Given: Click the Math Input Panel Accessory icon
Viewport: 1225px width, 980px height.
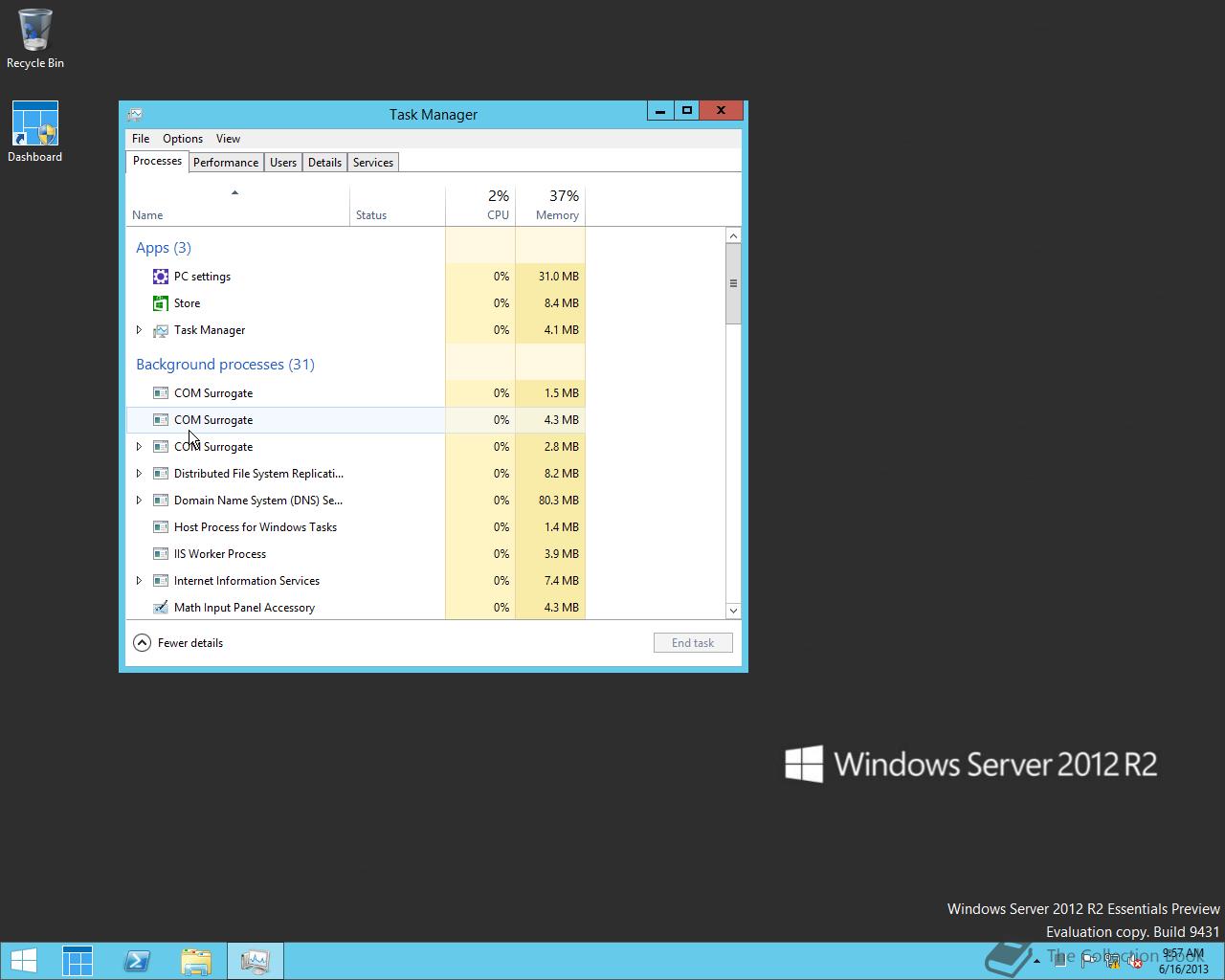Looking at the screenshot, I should tap(161, 608).
